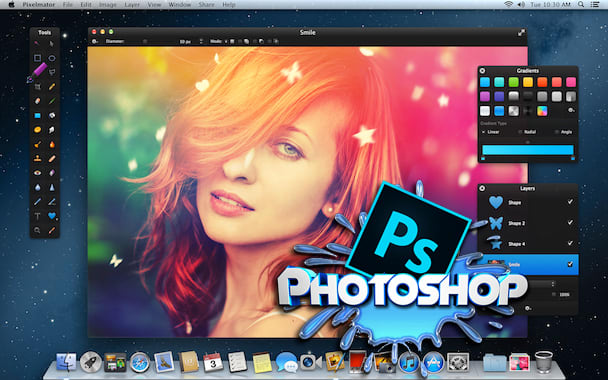Open the Share menu
This screenshot has height=380, width=608.
click(x=206, y=5)
